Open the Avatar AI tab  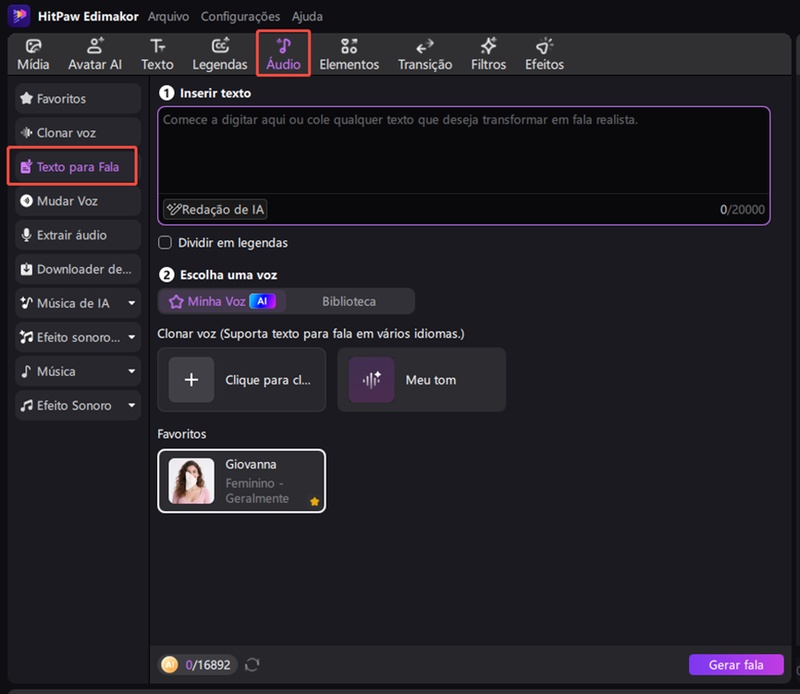point(95,54)
